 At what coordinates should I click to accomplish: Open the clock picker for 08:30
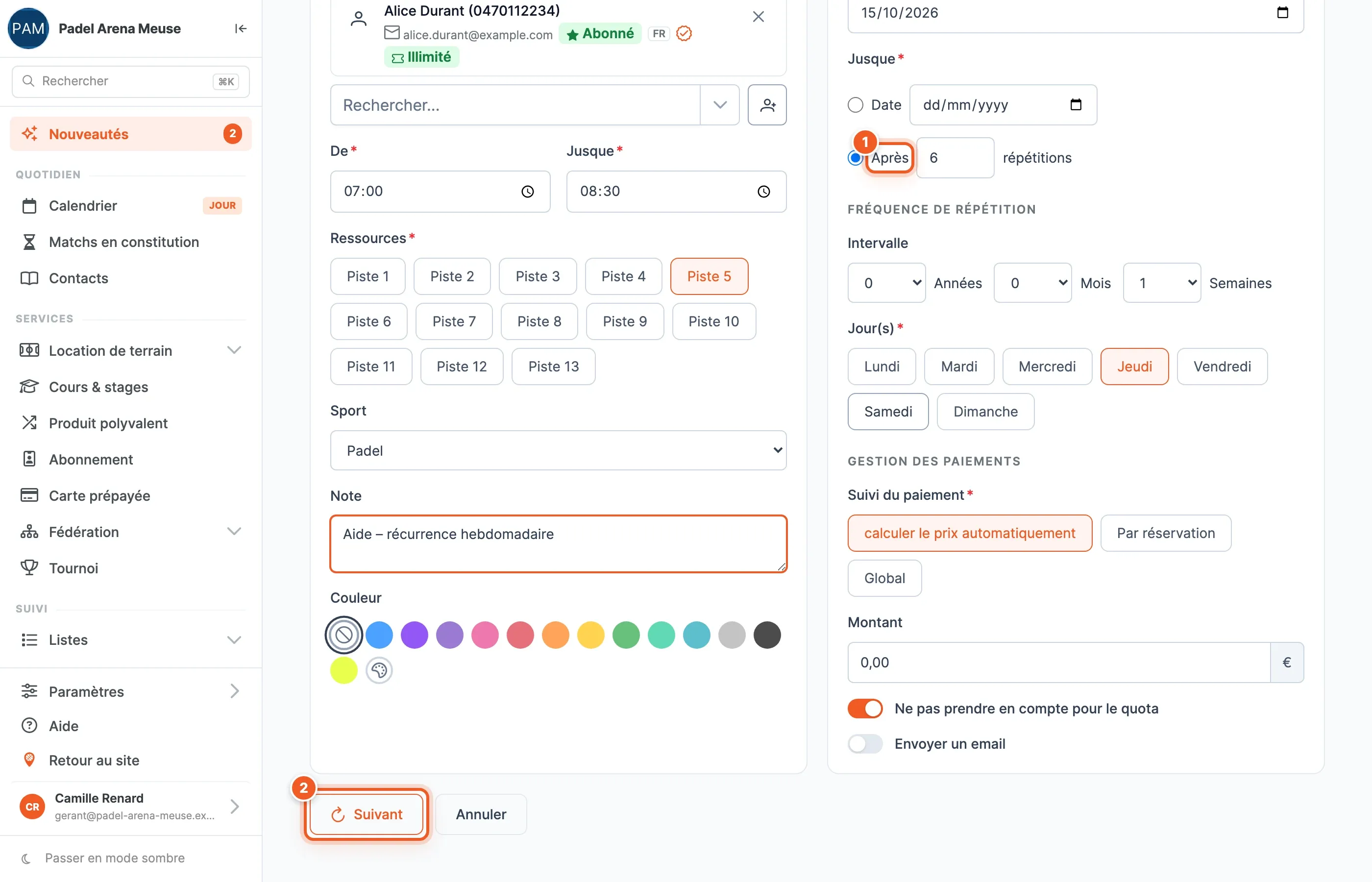tap(763, 191)
